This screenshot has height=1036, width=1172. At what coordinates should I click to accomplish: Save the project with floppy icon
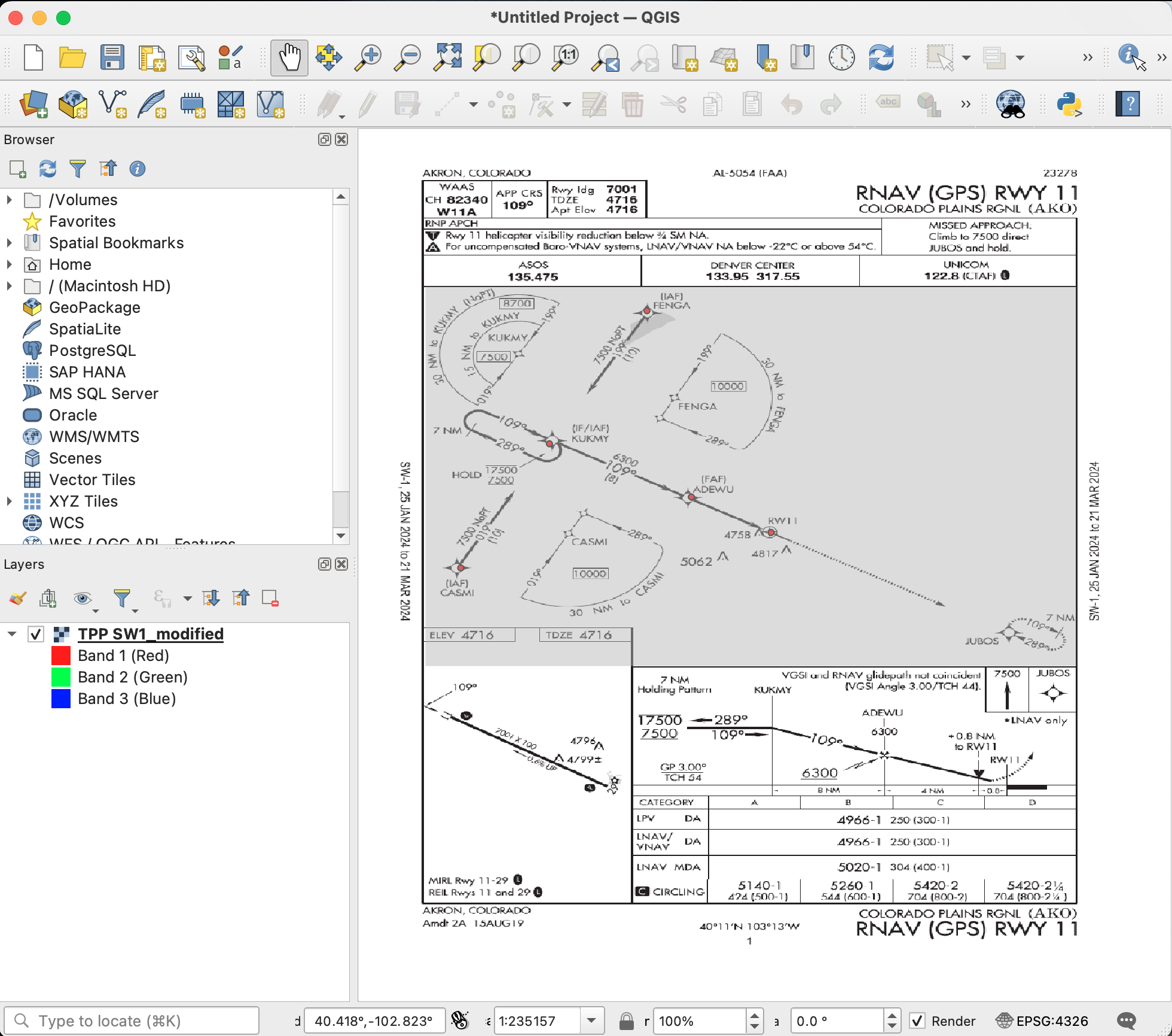click(112, 57)
